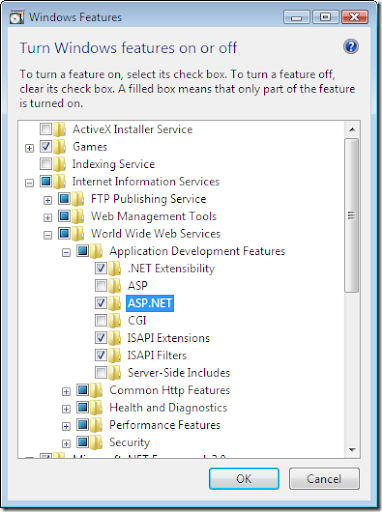Viewport: 382px width, 512px height.
Task: Toggle the Web Management Tools checkbox
Action: point(64,216)
